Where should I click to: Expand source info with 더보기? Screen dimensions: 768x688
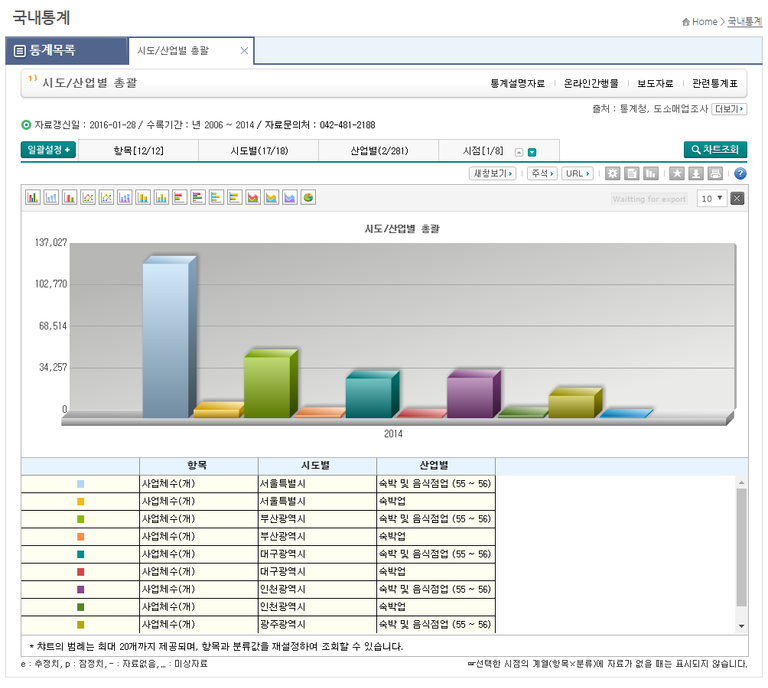click(729, 109)
